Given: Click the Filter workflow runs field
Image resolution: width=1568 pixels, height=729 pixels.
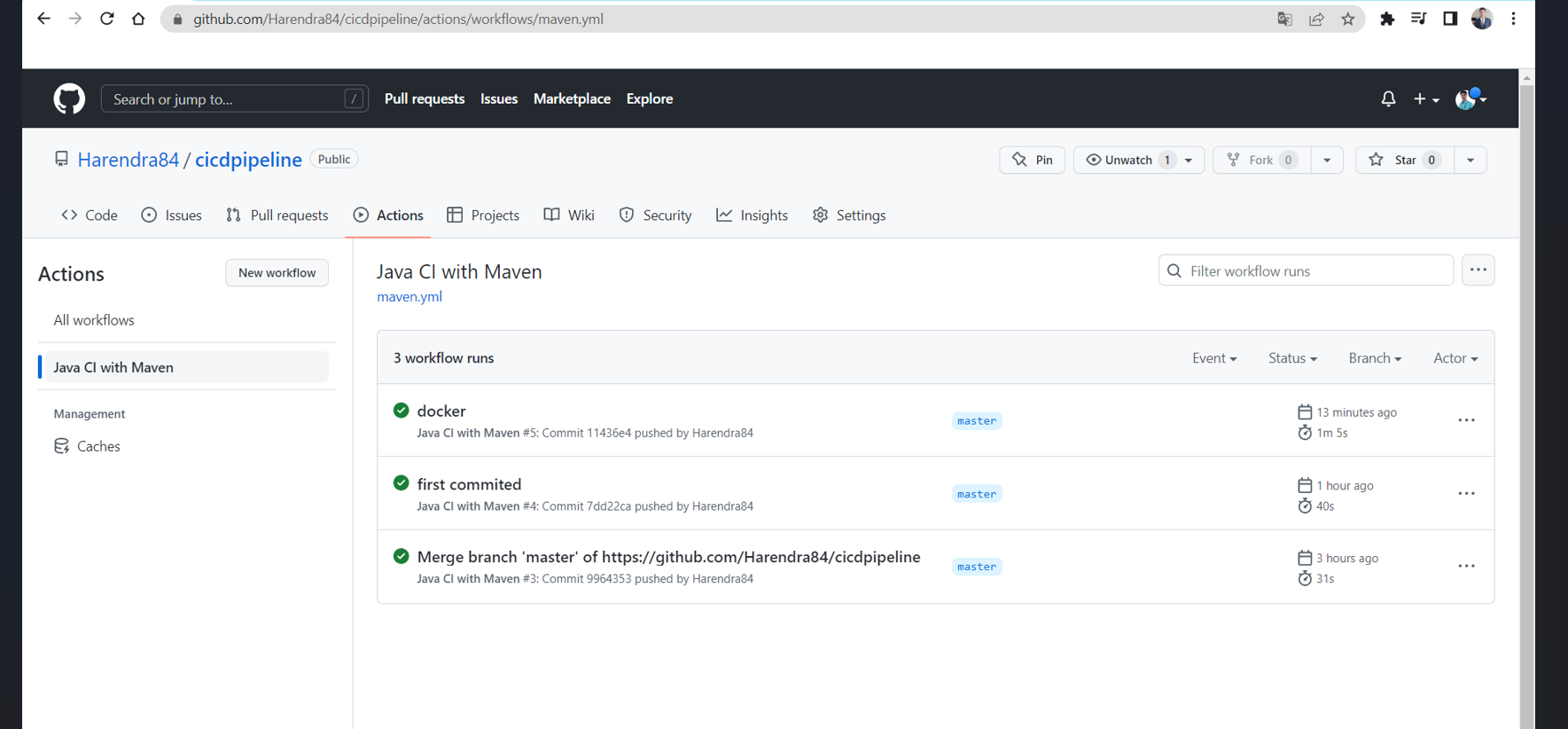Looking at the screenshot, I should 1306,270.
